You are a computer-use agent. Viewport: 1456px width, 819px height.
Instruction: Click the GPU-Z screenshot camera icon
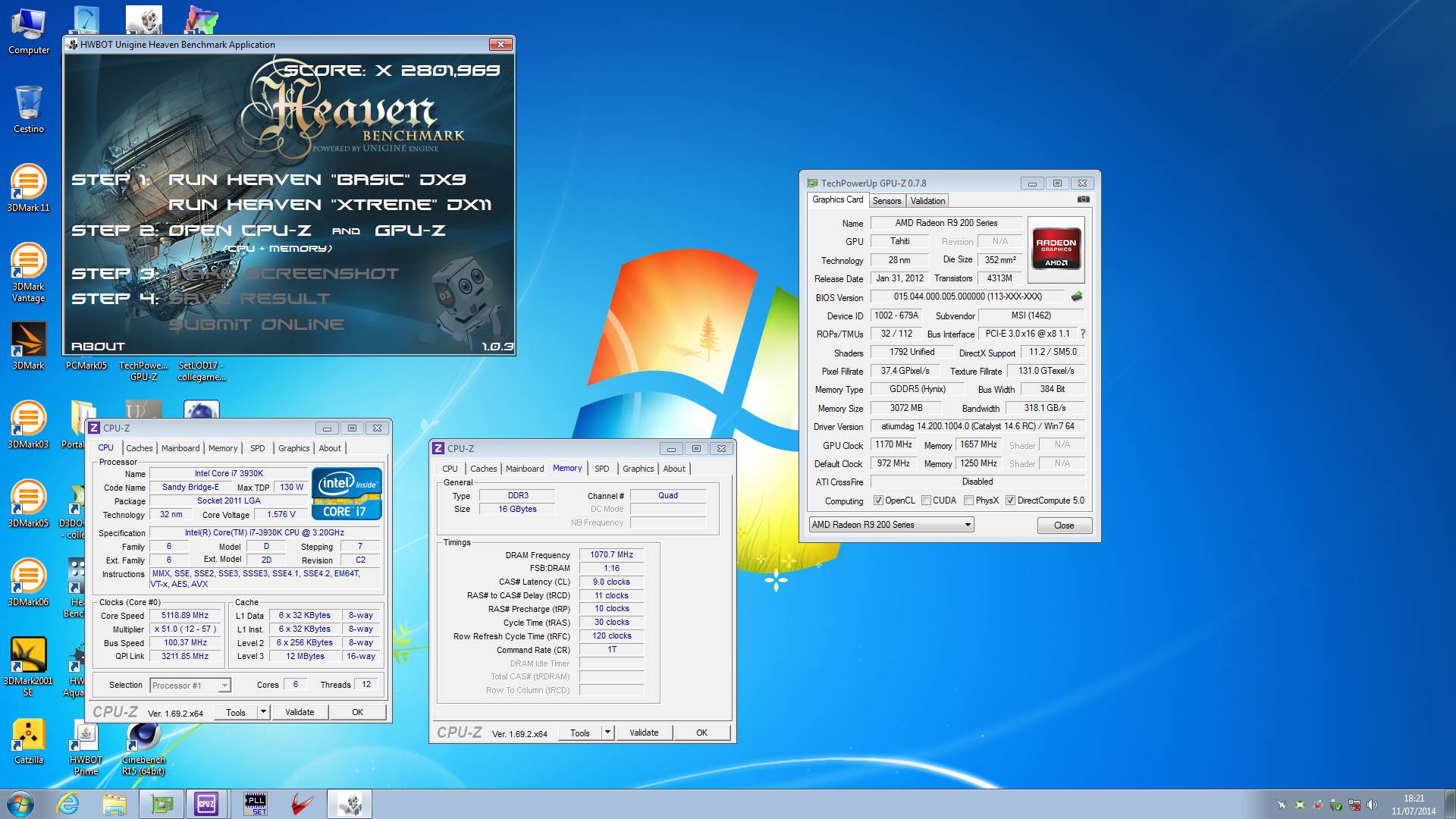click(1084, 199)
